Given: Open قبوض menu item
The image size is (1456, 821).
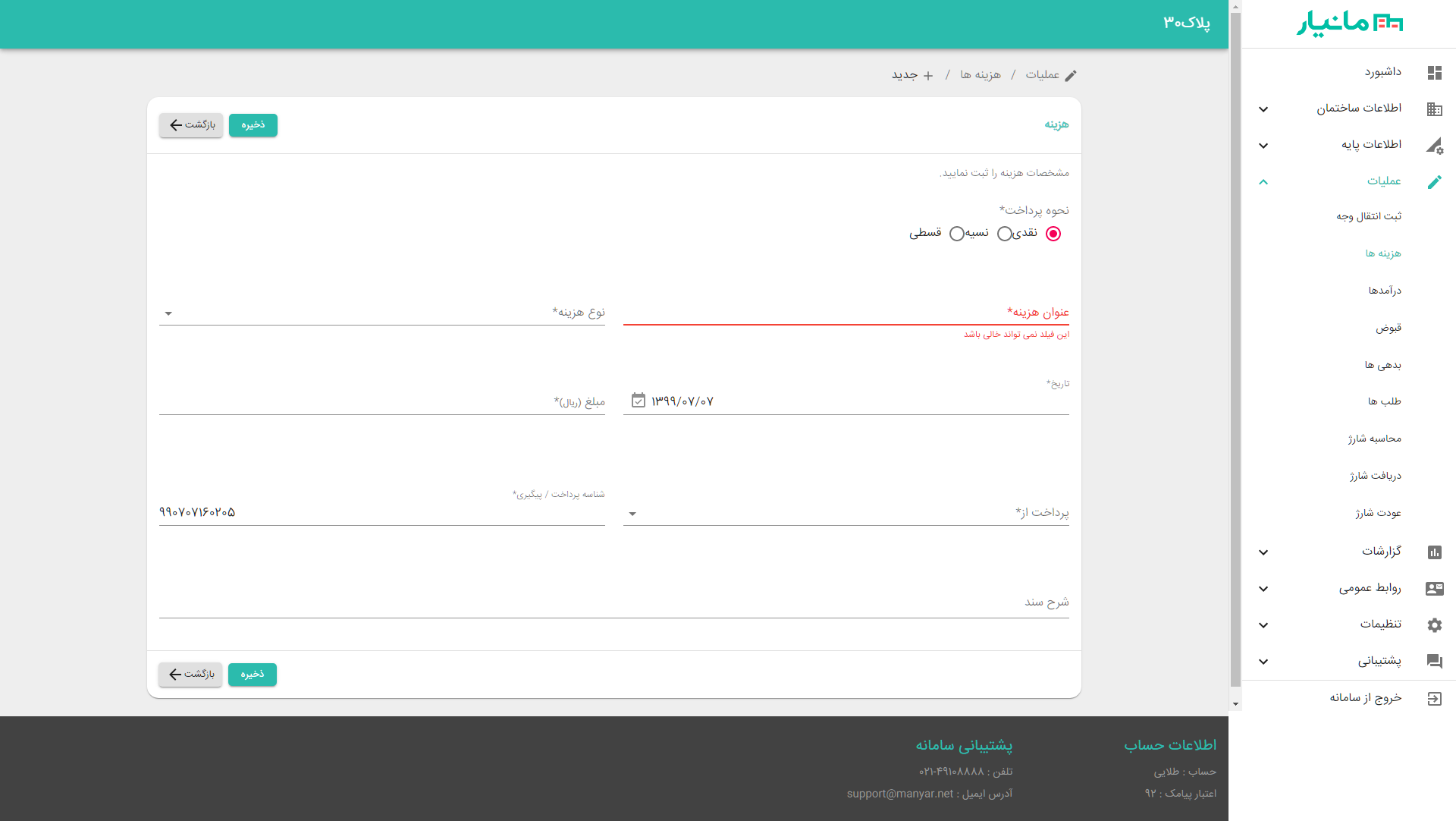Looking at the screenshot, I should [x=1389, y=328].
